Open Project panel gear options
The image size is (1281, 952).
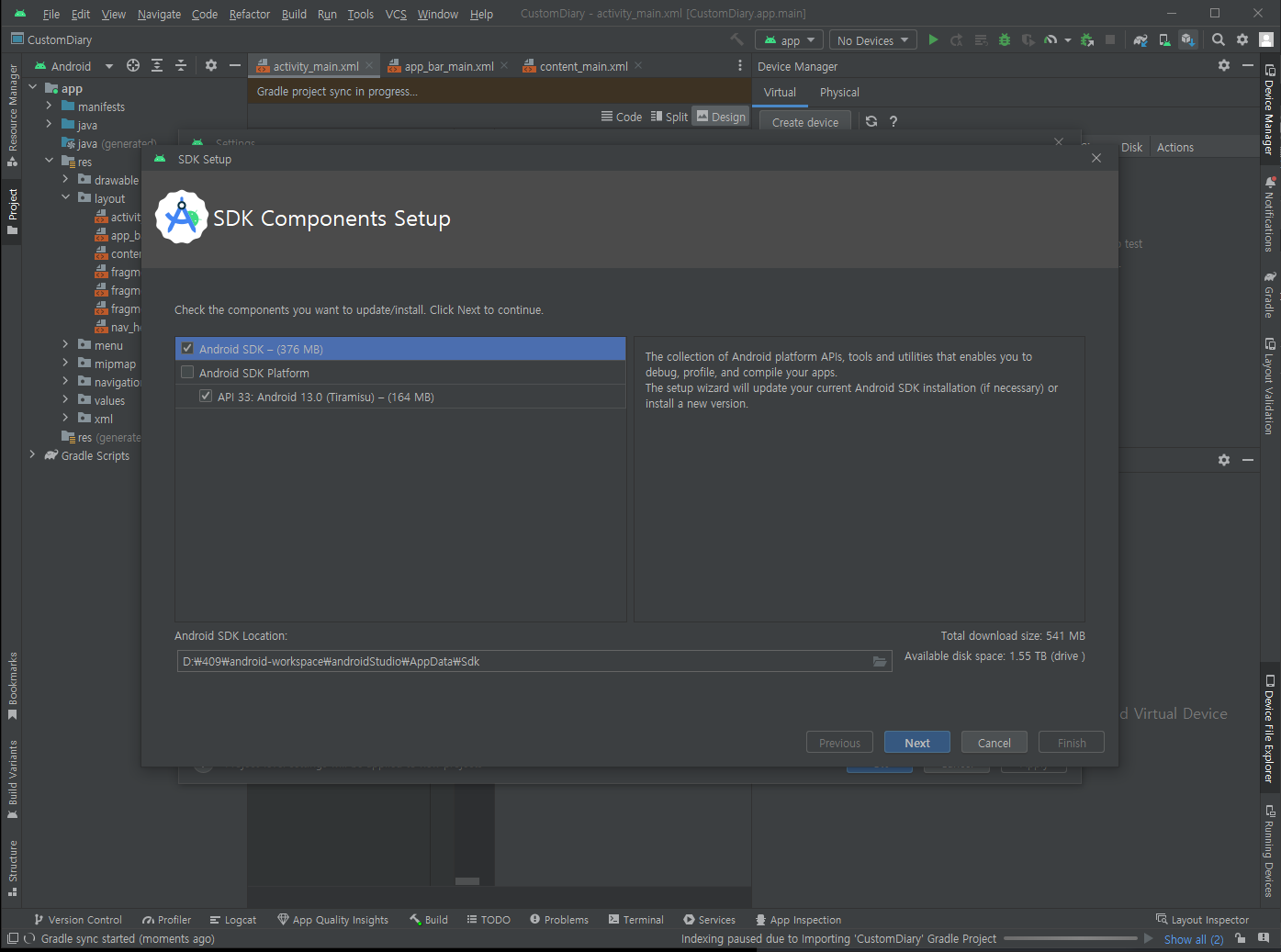211,65
